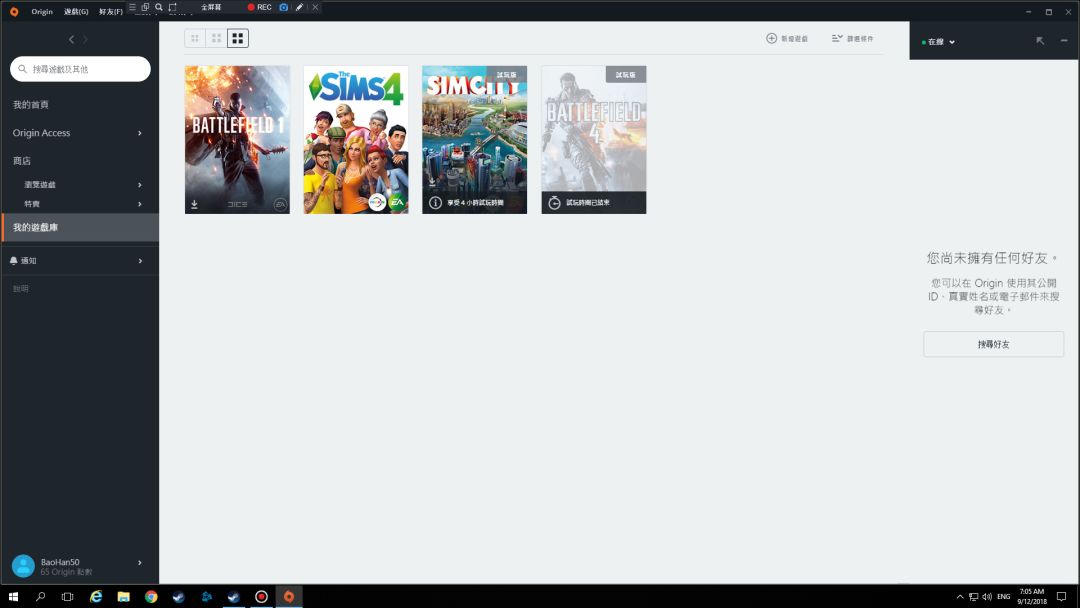
Task: Launch Google Chrome from taskbar
Action: click(151, 596)
